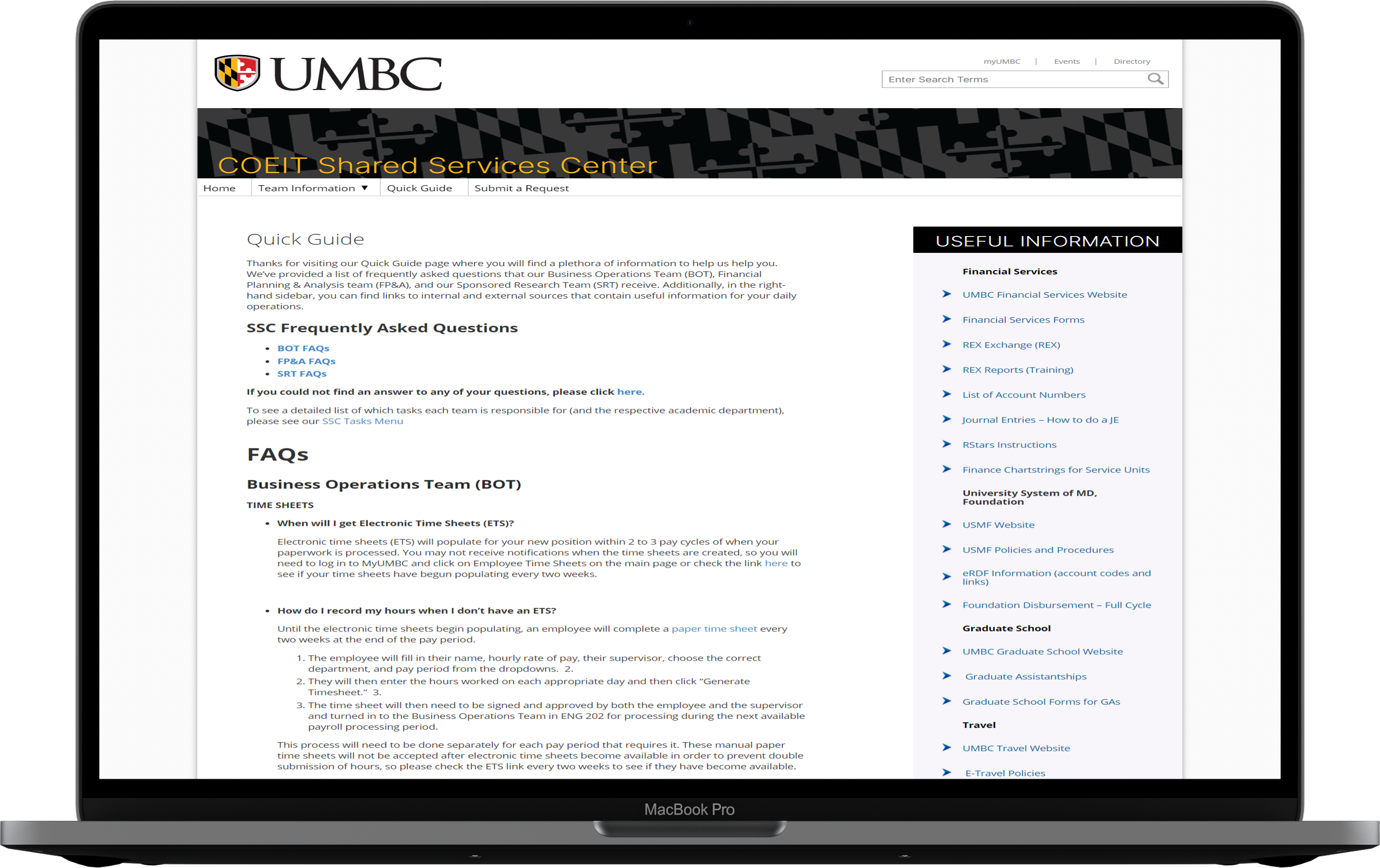Click the SSC Tasks Menu link
The width and height of the screenshot is (1380, 868).
[x=362, y=420]
